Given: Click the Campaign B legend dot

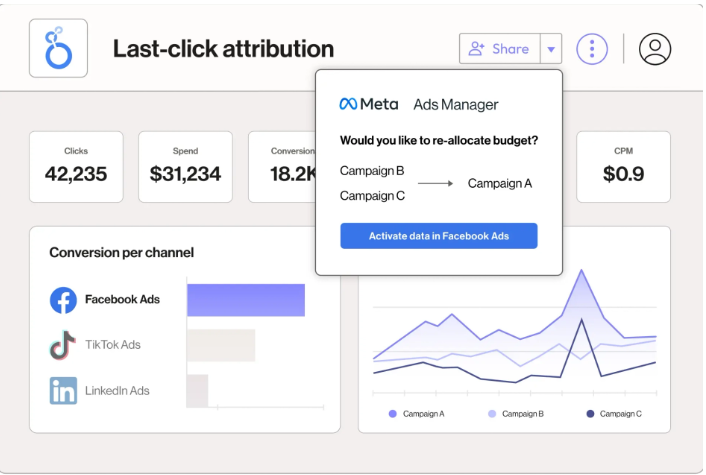Looking at the screenshot, I should tap(492, 414).
